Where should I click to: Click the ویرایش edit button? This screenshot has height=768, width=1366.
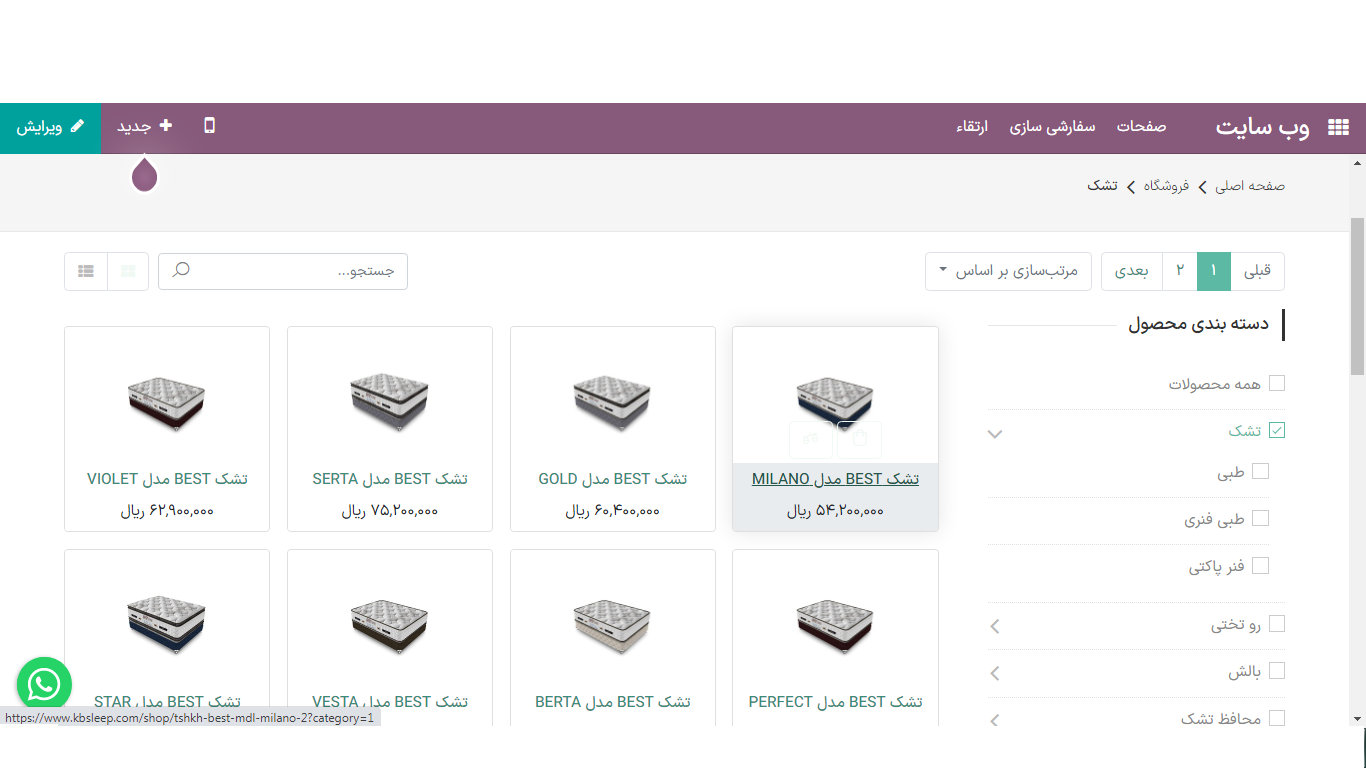coord(51,127)
